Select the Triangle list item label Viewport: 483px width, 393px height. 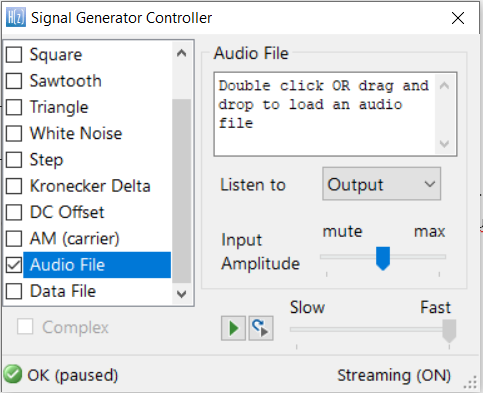(x=59, y=107)
